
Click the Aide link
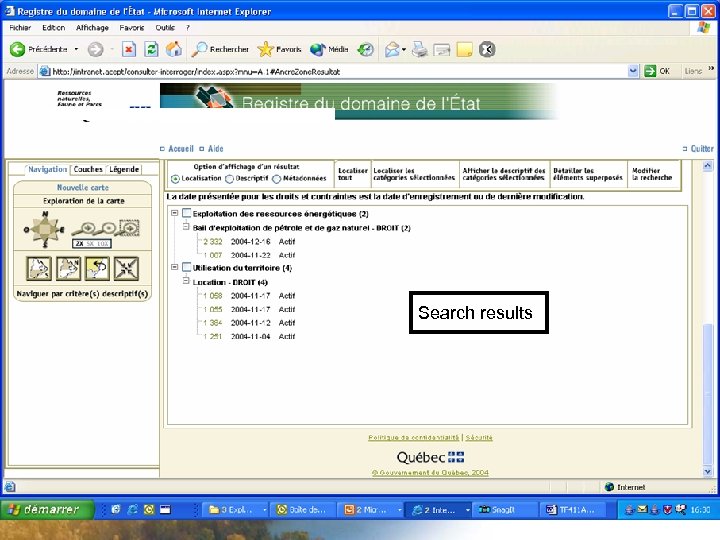coord(215,148)
